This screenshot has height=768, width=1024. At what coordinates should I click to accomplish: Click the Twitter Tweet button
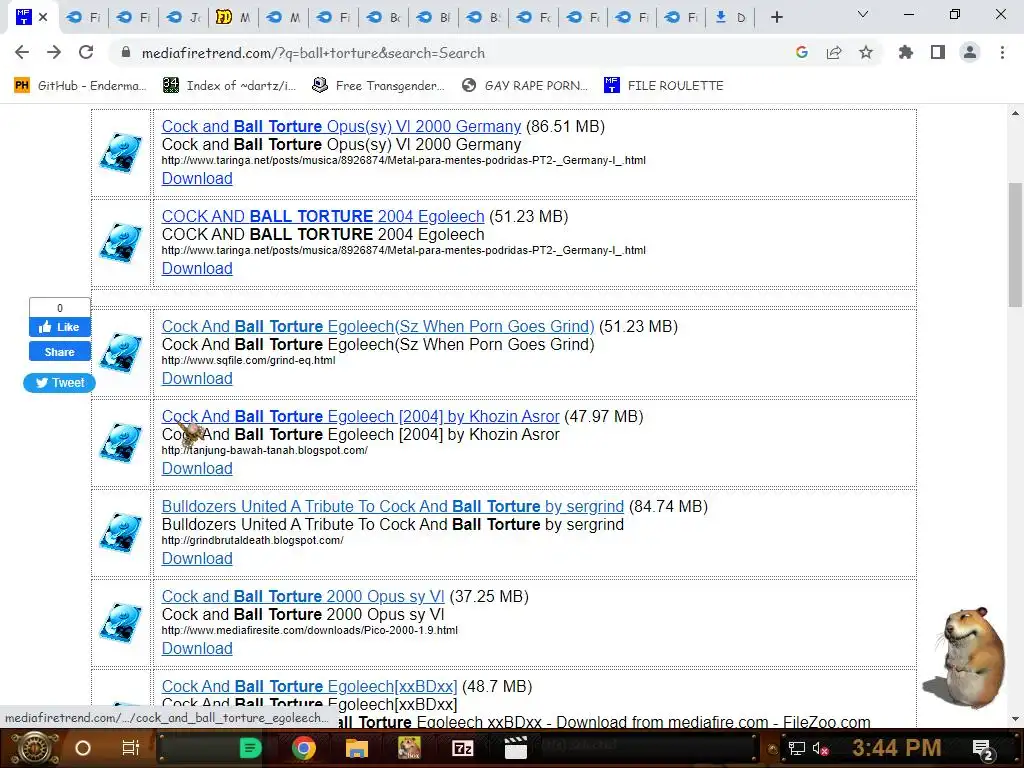tap(59, 383)
